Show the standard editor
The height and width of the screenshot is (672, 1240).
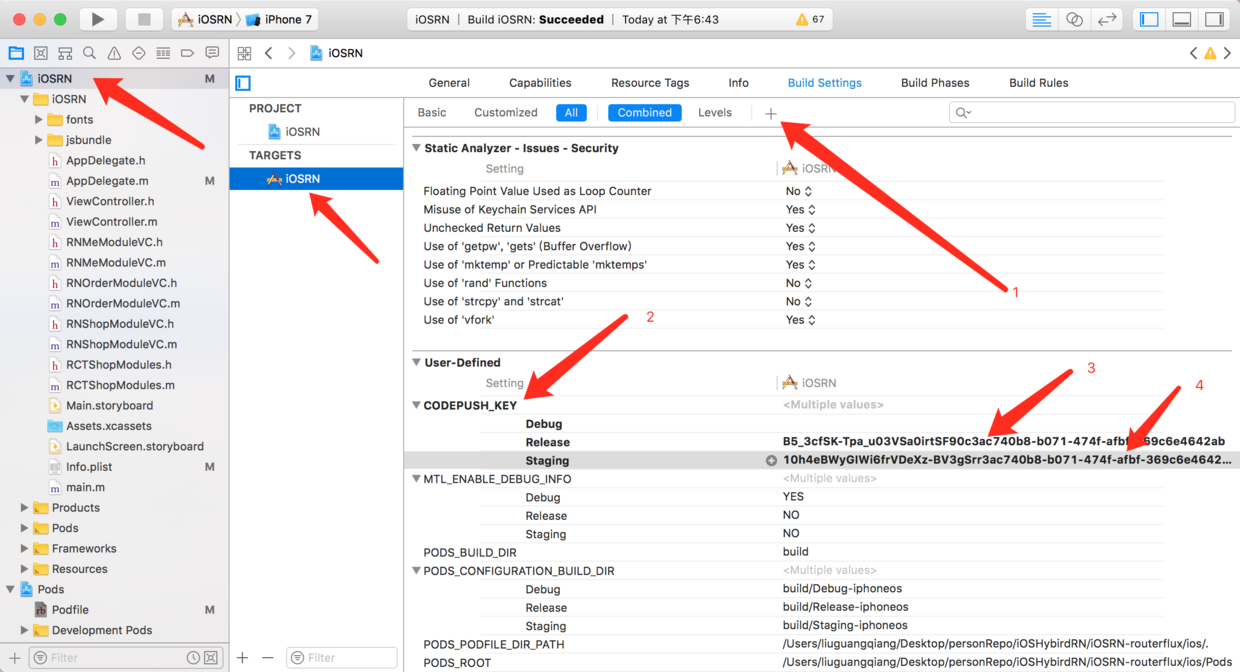(1042, 19)
